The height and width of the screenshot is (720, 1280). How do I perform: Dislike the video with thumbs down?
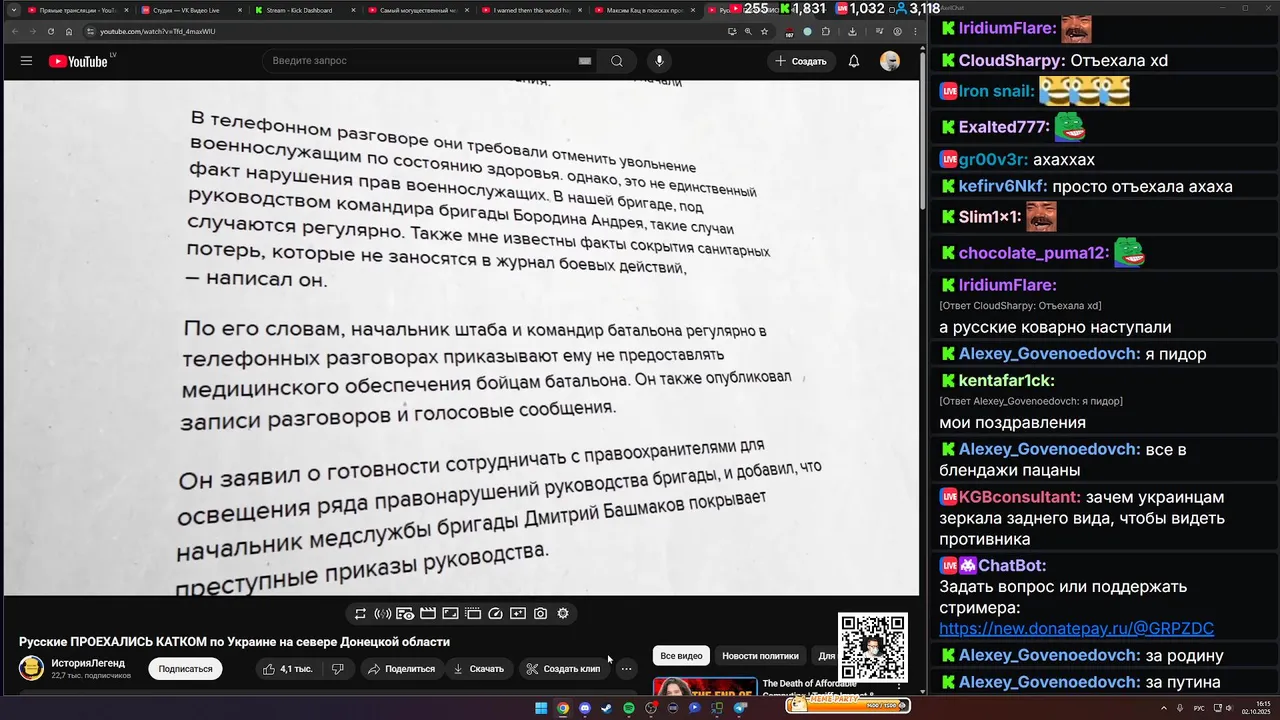pos(338,669)
